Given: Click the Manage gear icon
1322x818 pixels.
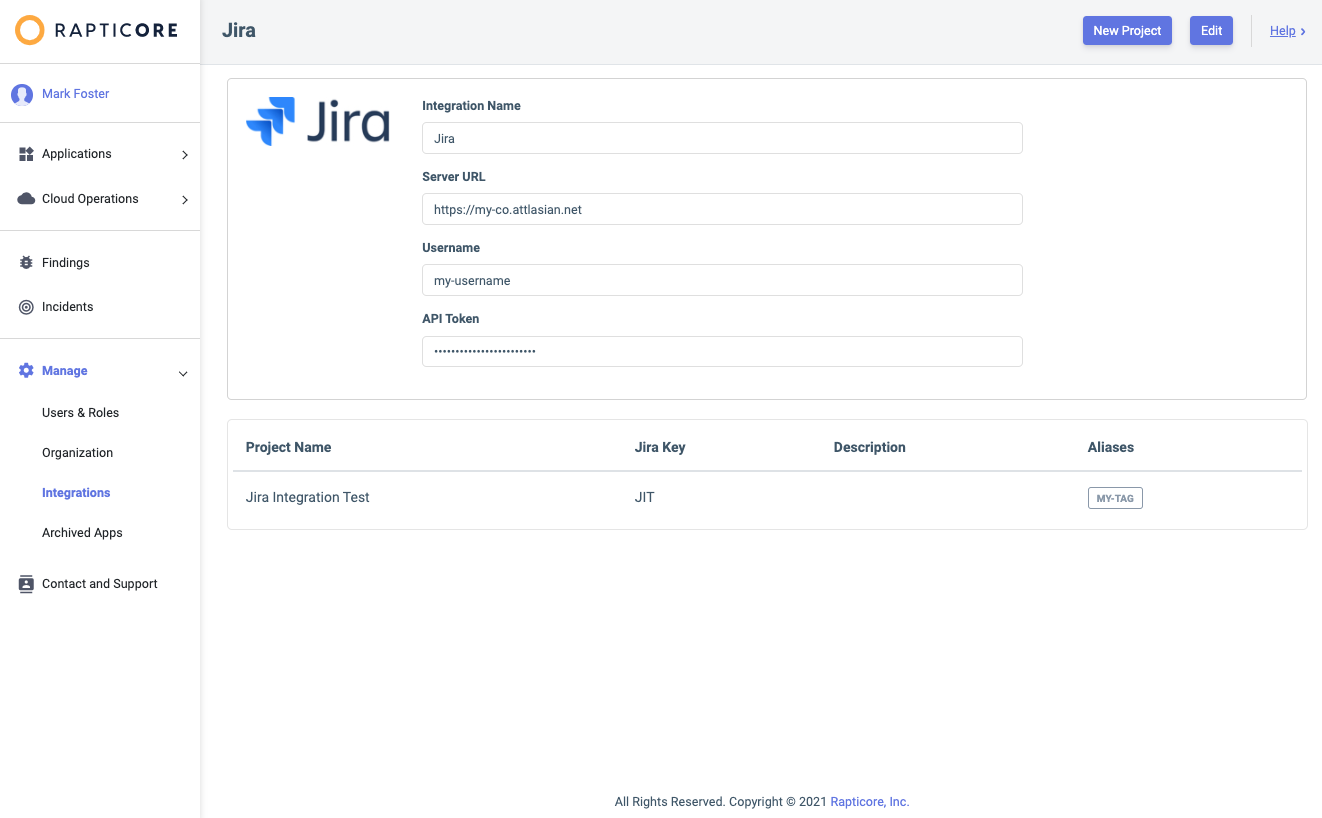Looking at the screenshot, I should (x=26, y=371).
